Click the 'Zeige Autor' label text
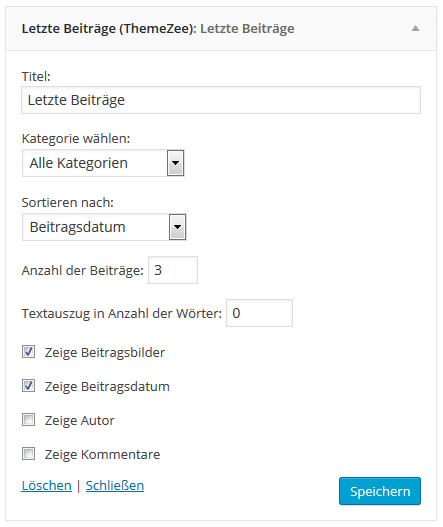 (80, 421)
